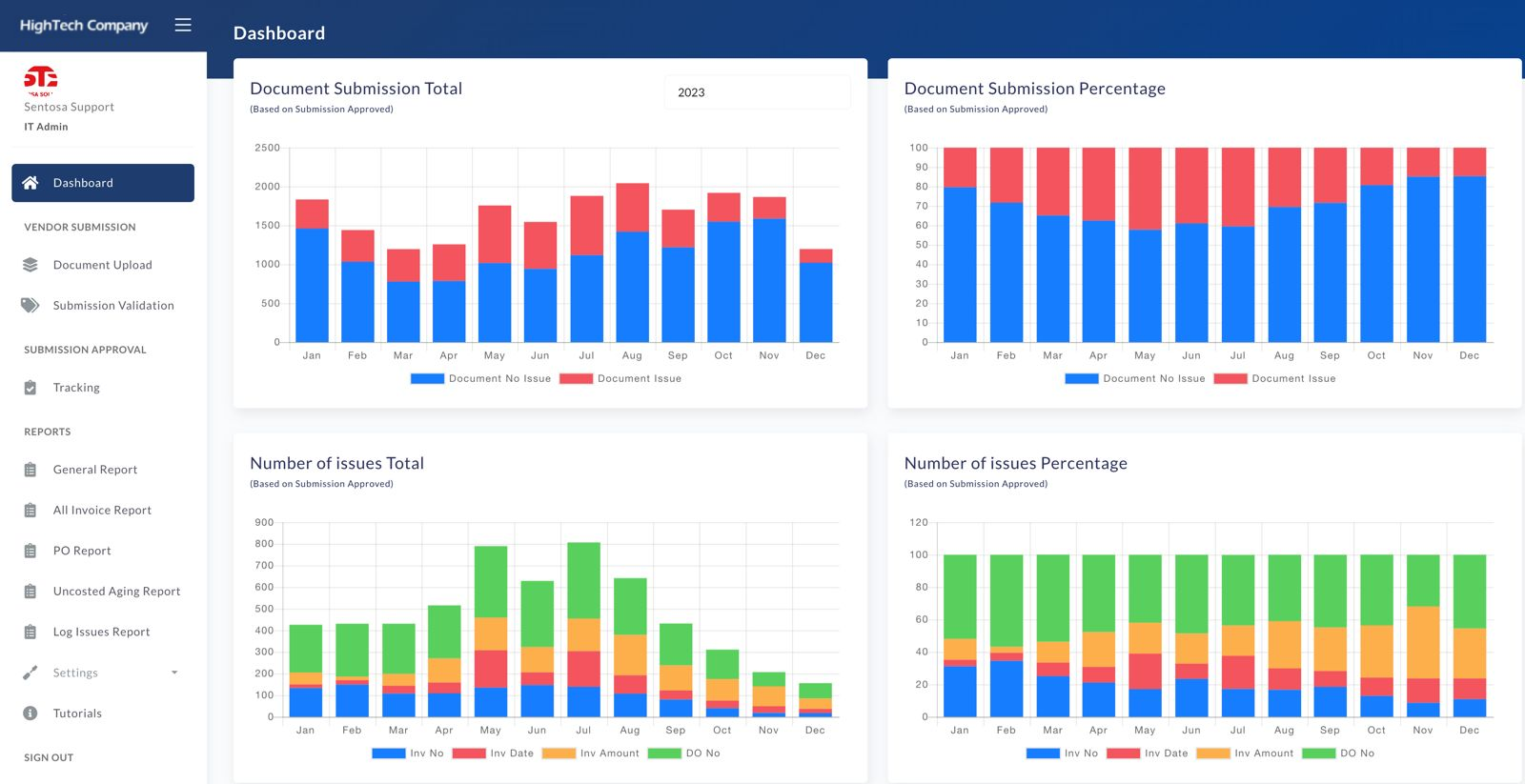This screenshot has width=1525, height=784.
Task: Click the Document Upload layers icon
Action: tap(30, 265)
